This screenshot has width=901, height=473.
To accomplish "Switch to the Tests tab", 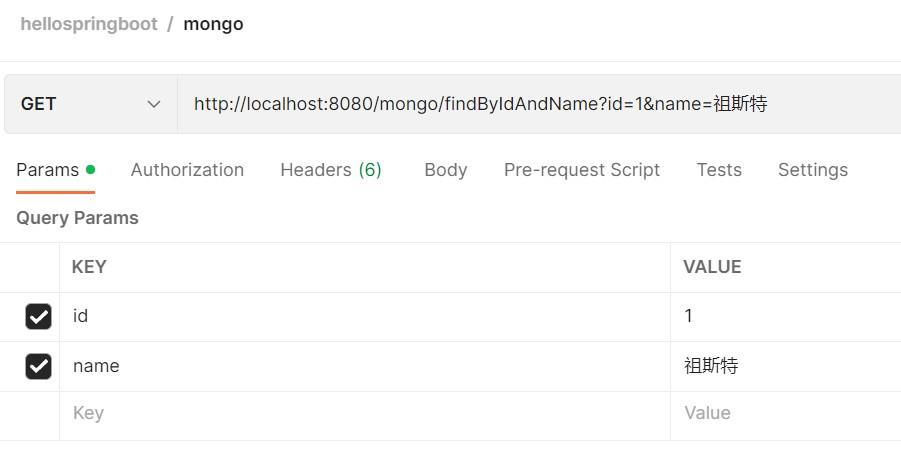I will tap(719, 170).
